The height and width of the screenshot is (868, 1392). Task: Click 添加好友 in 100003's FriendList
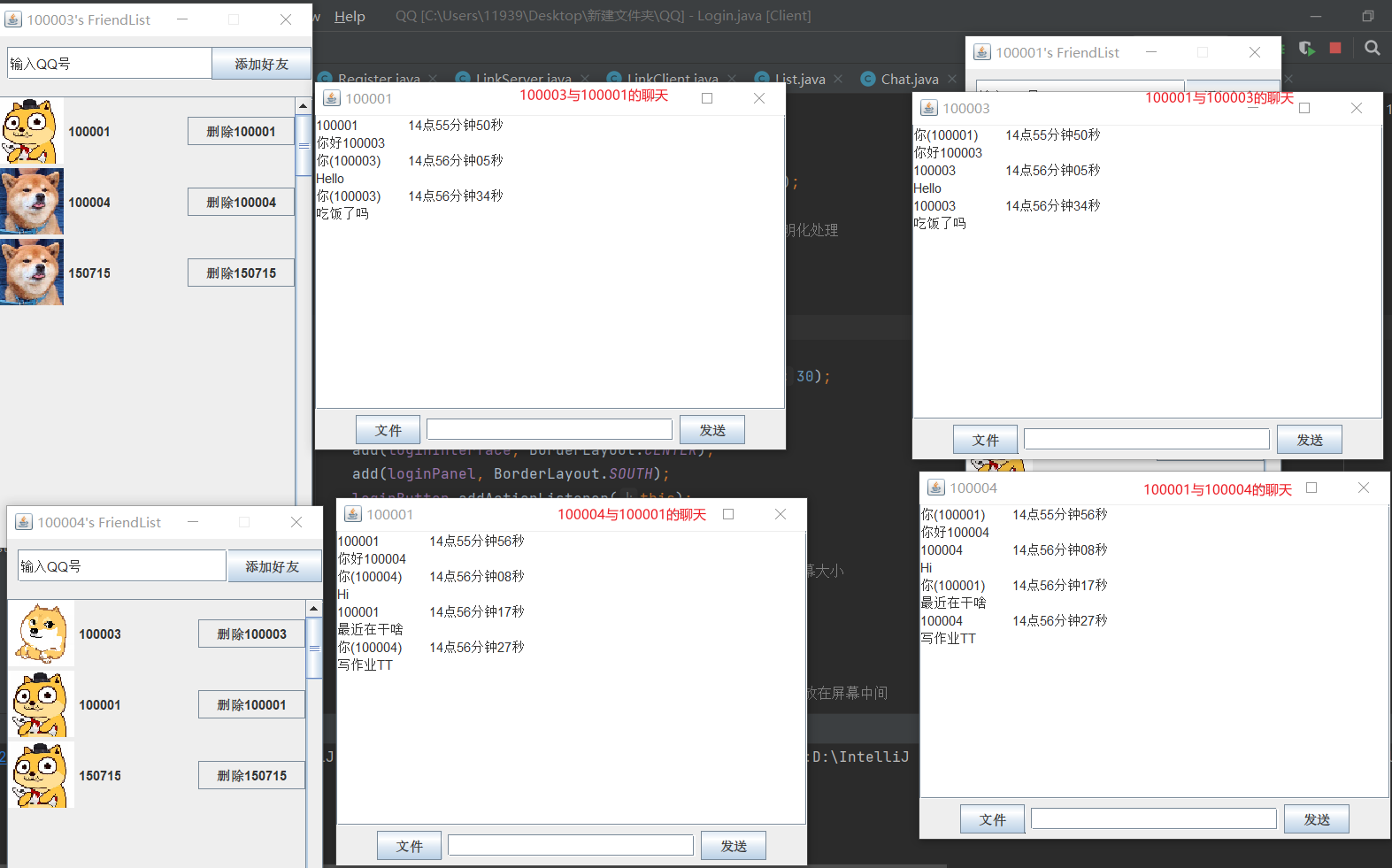261,64
